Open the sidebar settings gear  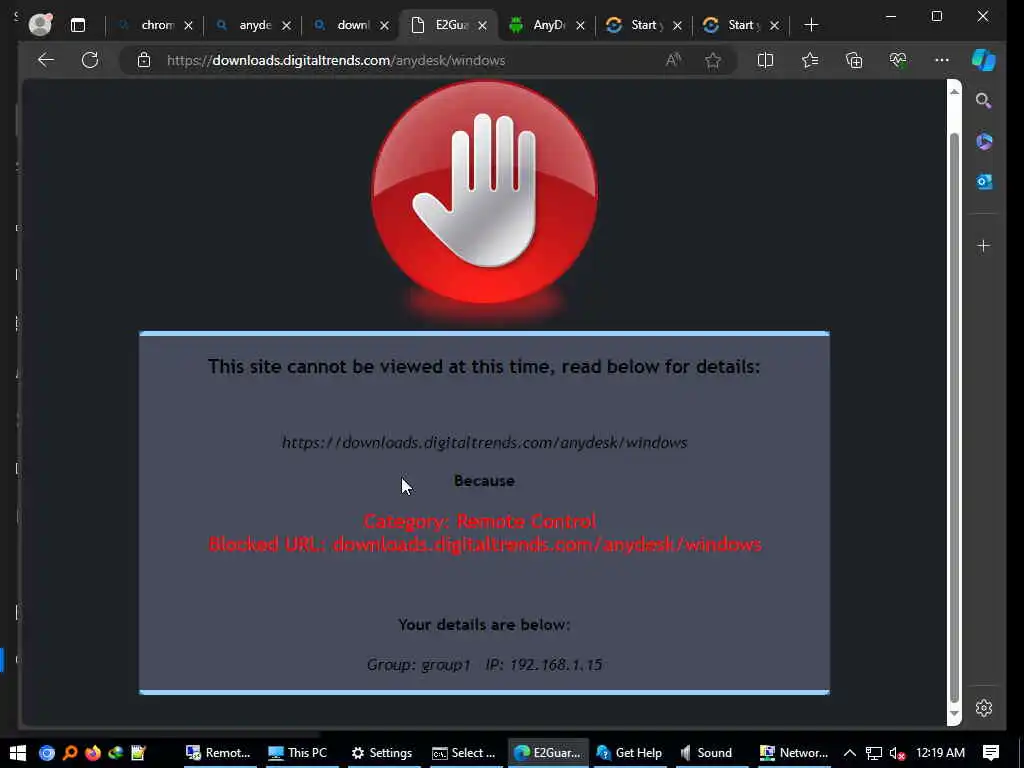pyautogui.click(x=984, y=708)
